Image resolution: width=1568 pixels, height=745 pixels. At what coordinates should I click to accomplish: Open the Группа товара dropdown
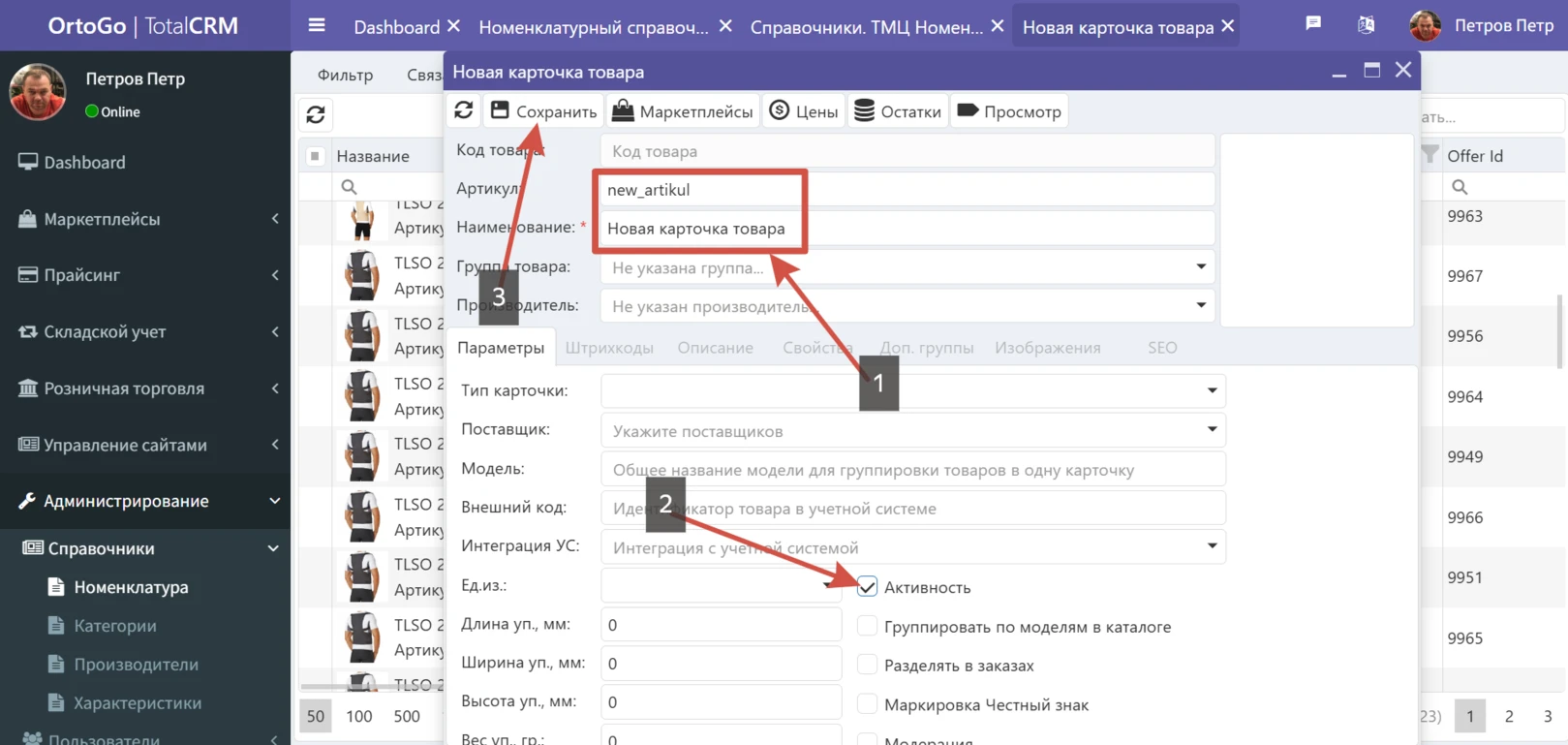click(1201, 266)
